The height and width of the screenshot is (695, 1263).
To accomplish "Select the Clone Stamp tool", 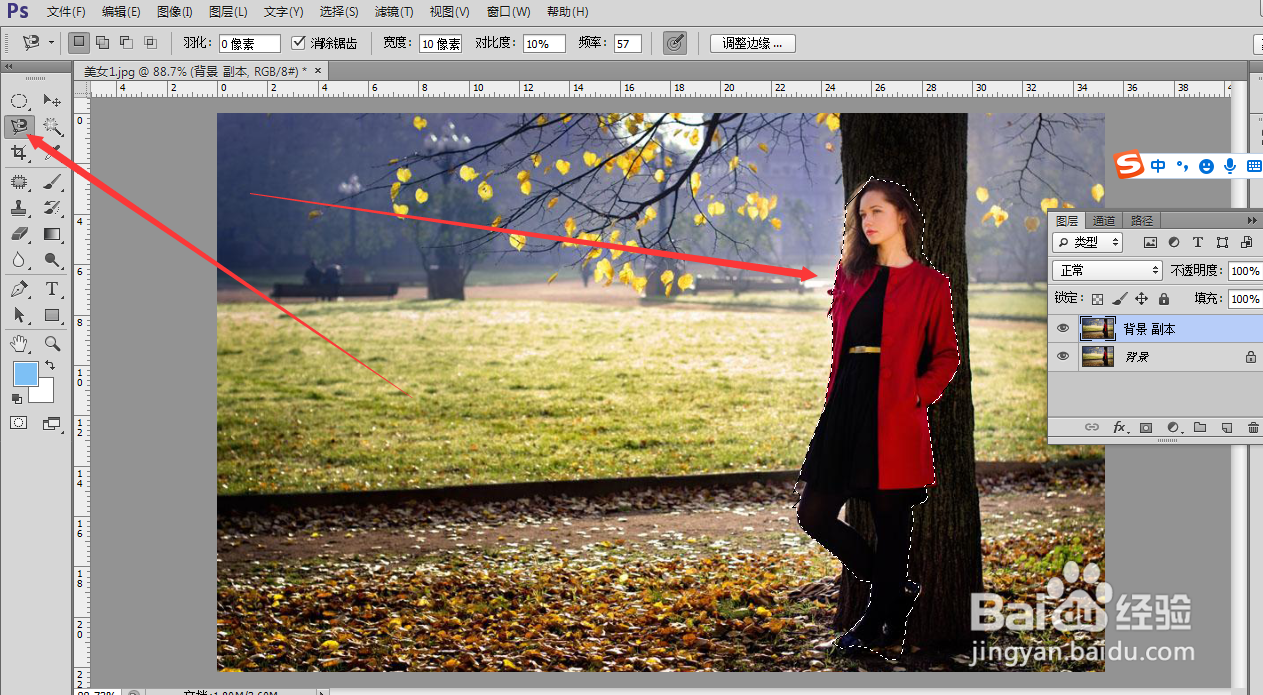I will click(x=19, y=208).
